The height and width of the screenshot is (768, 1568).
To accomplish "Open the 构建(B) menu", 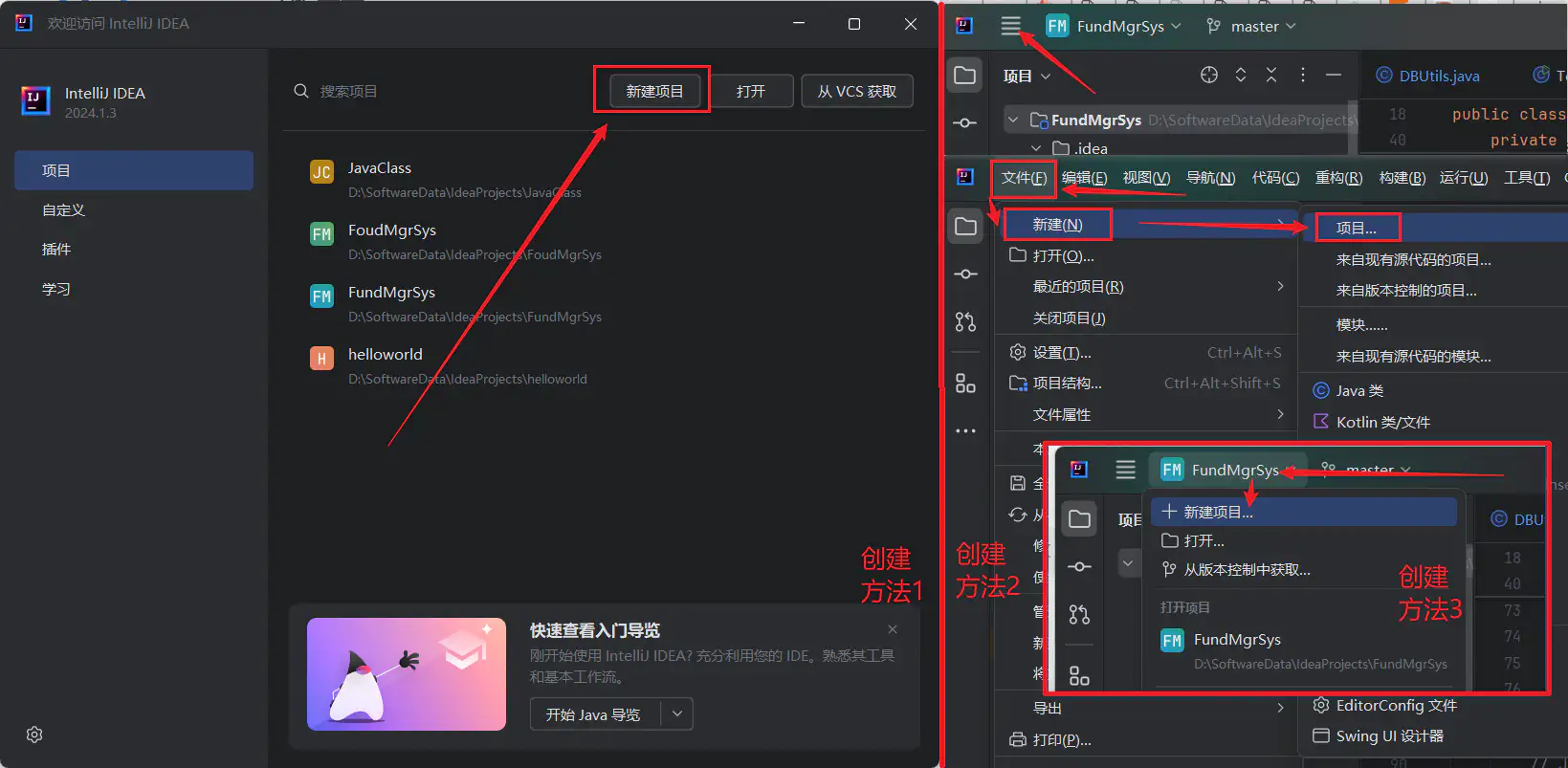I will click(1402, 178).
